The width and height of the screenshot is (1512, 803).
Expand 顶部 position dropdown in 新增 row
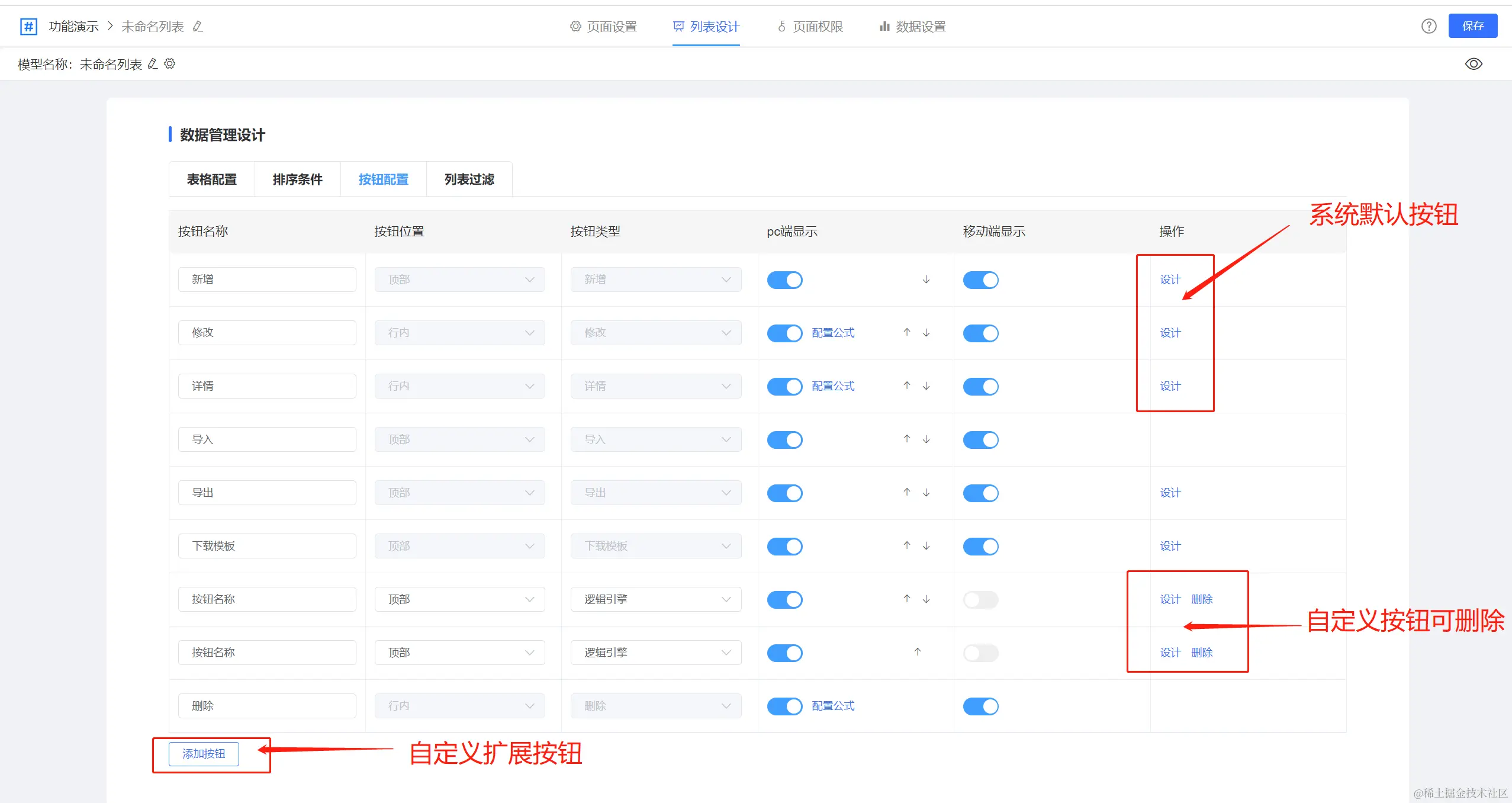pyautogui.click(x=459, y=280)
